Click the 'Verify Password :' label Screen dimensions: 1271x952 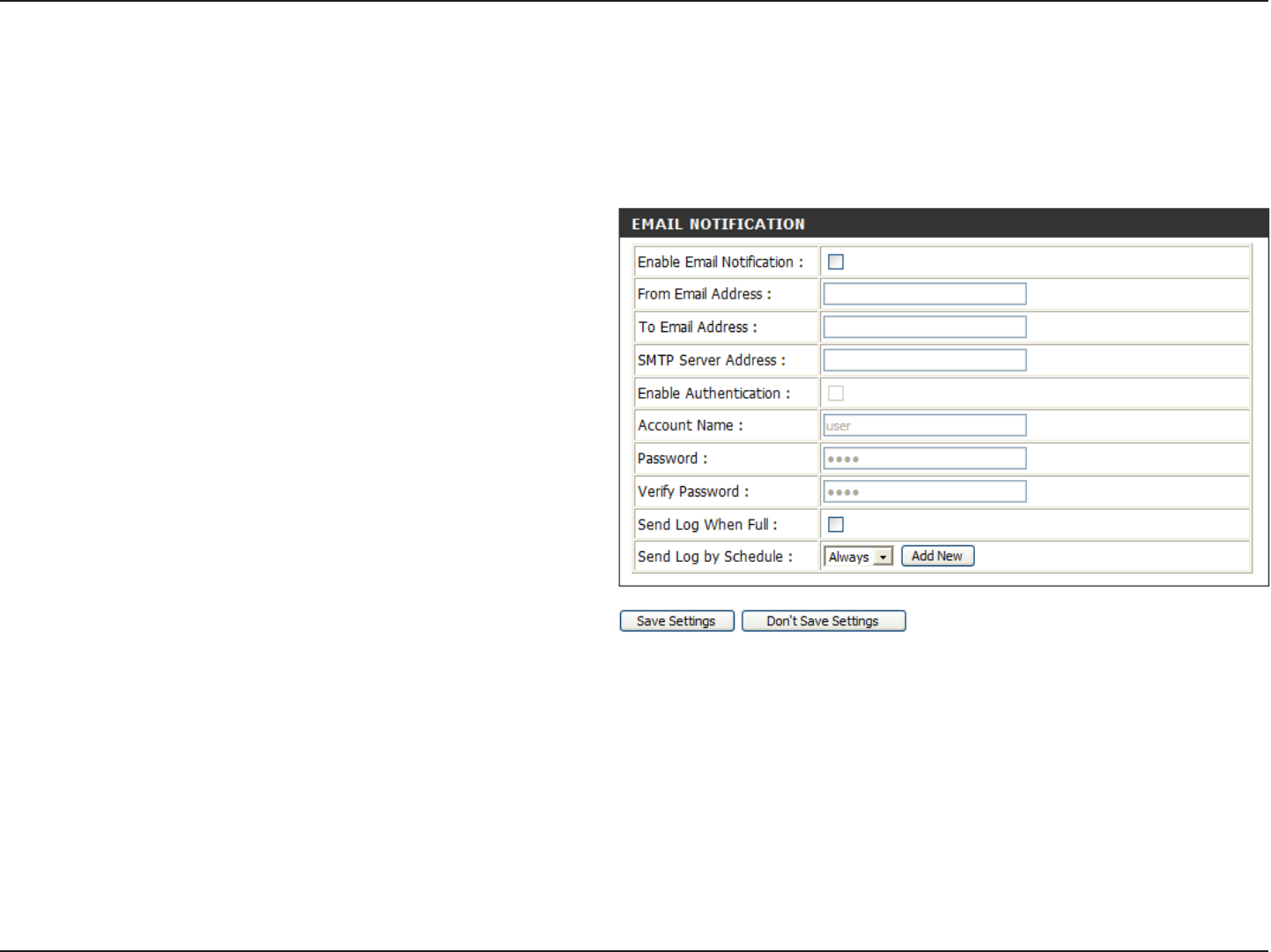(x=693, y=491)
